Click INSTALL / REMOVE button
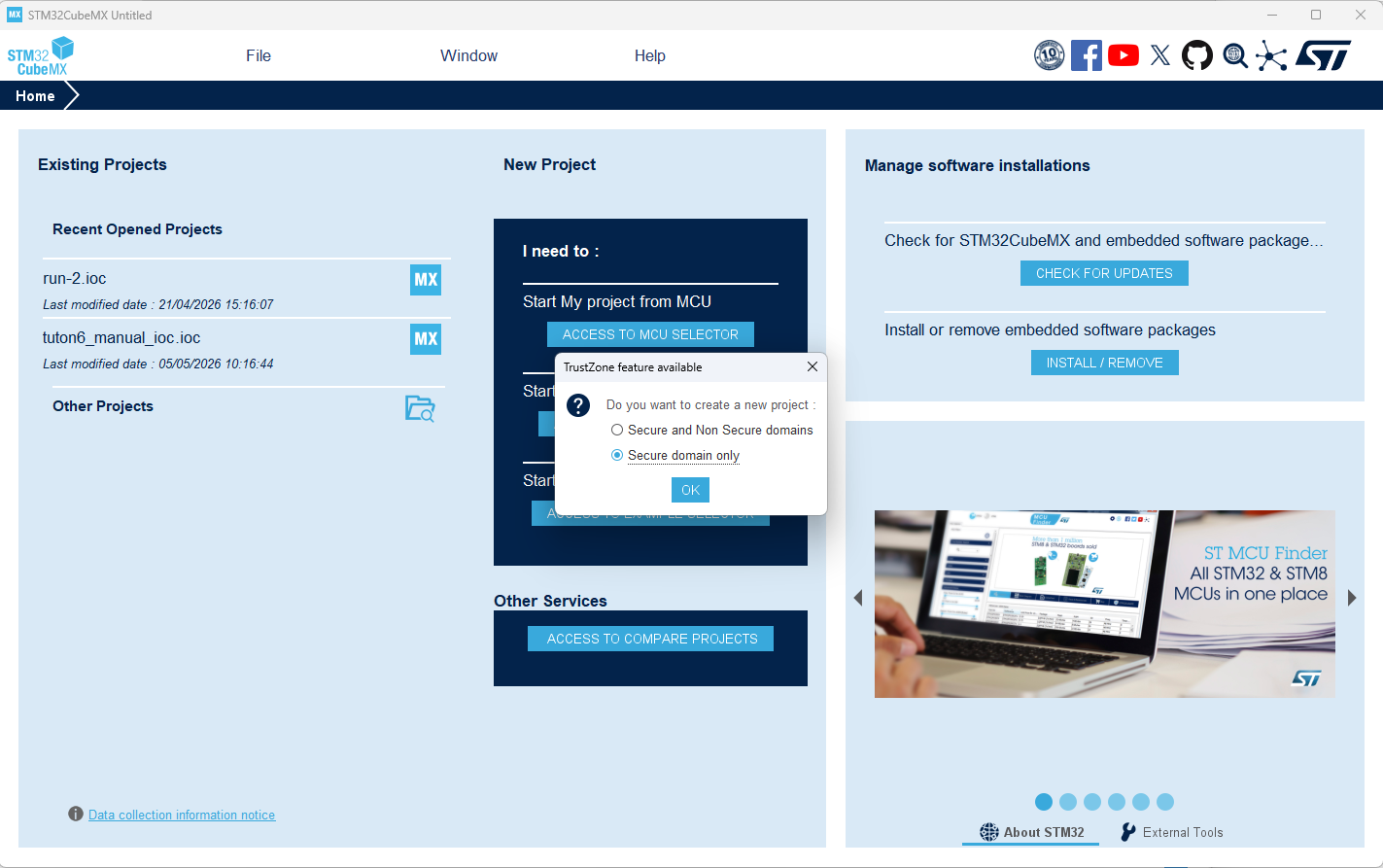 point(1105,363)
